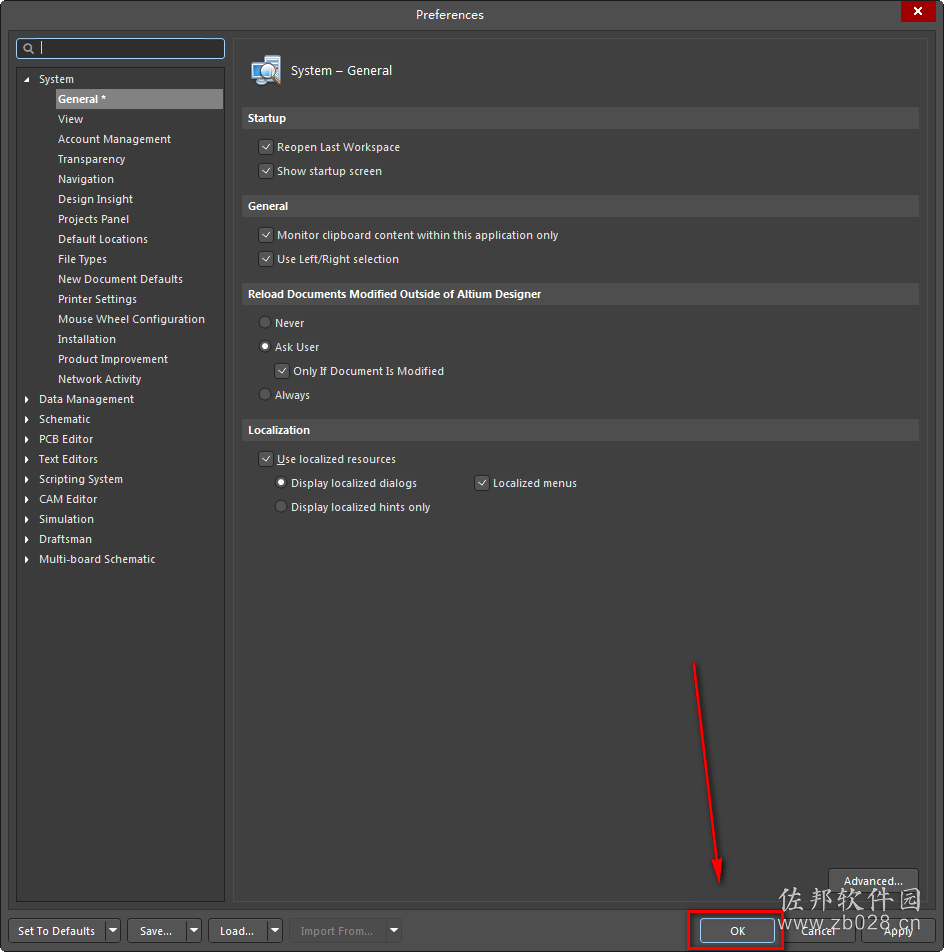Open Set To Defaults dropdown arrow
944x952 pixels.
tap(113, 930)
